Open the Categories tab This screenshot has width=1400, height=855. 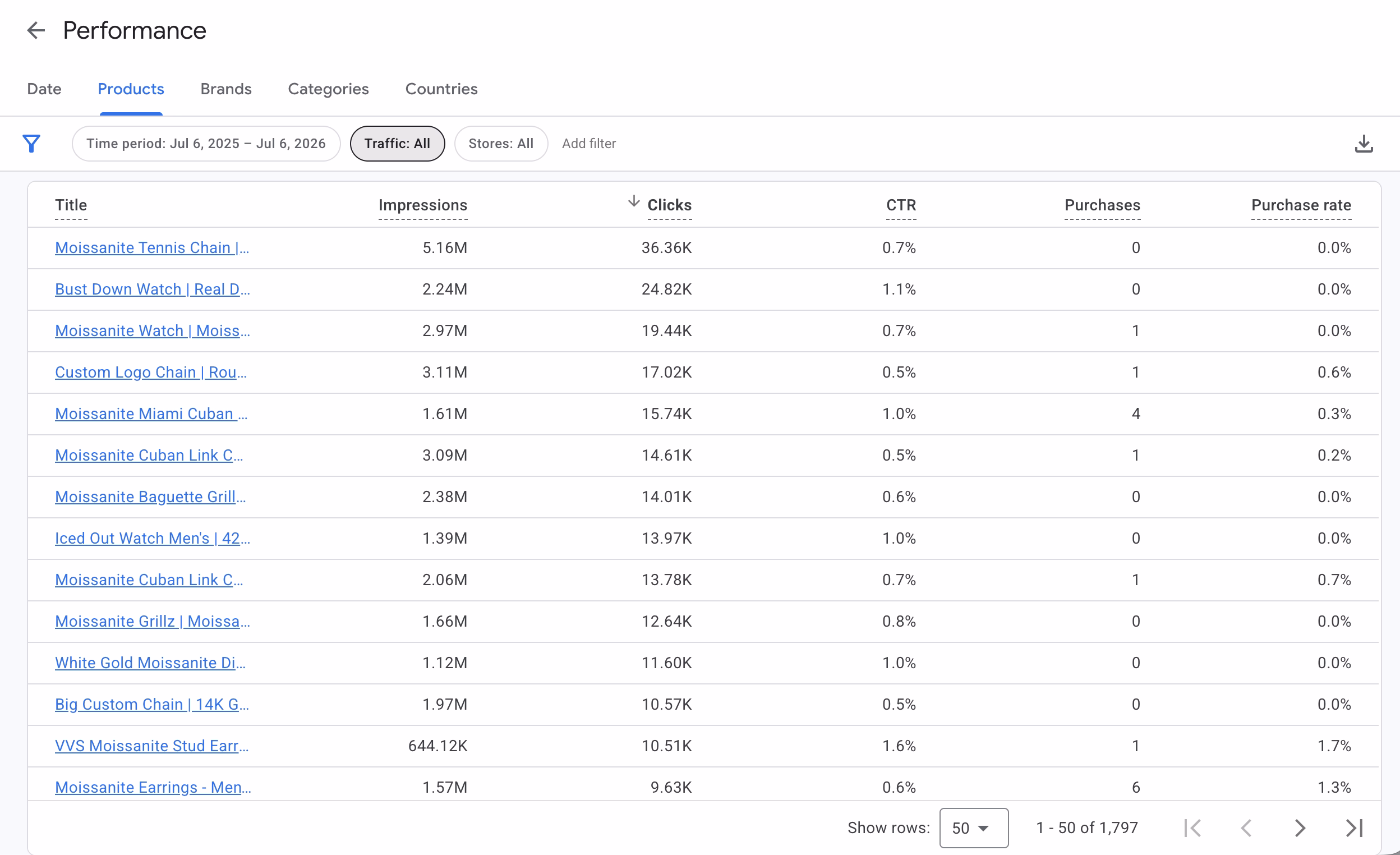(x=329, y=89)
